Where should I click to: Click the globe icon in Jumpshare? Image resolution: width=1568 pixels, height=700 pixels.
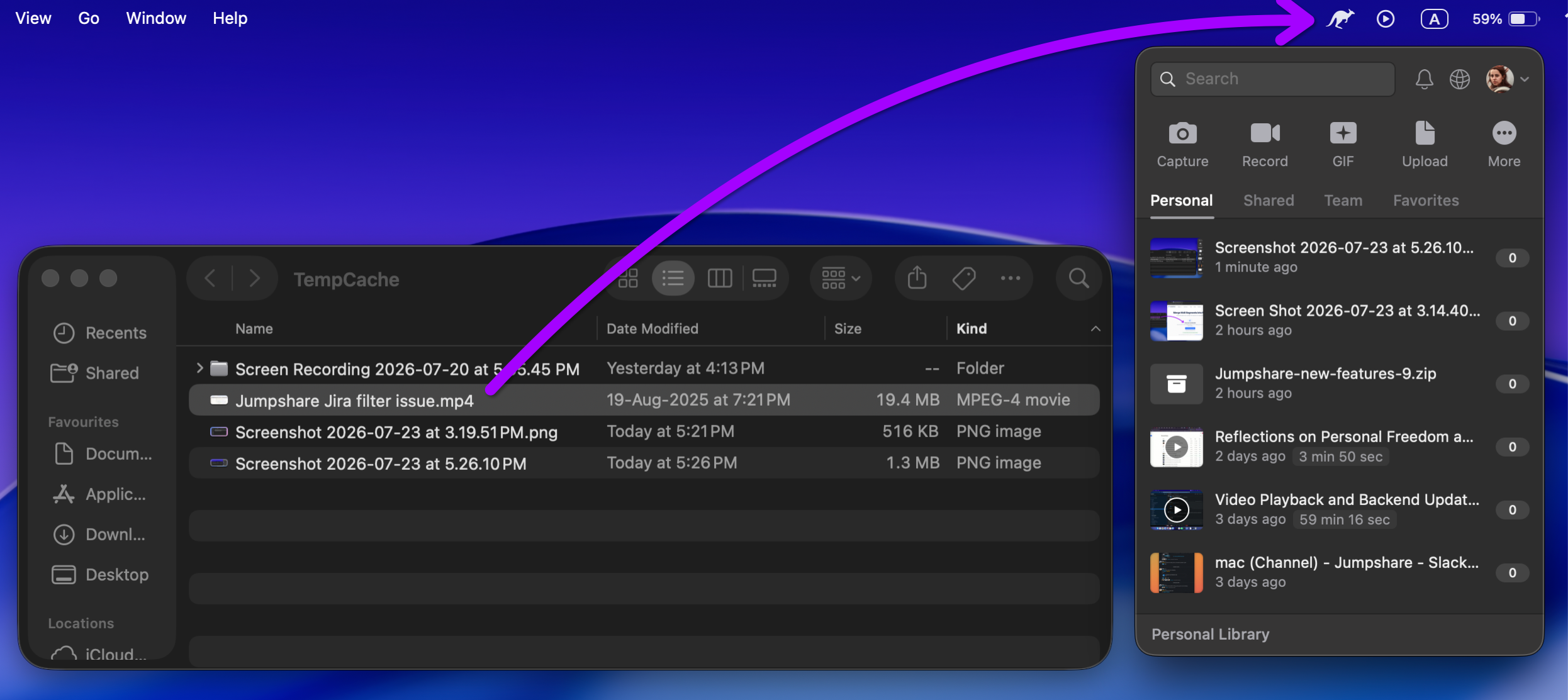(1460, 79)
